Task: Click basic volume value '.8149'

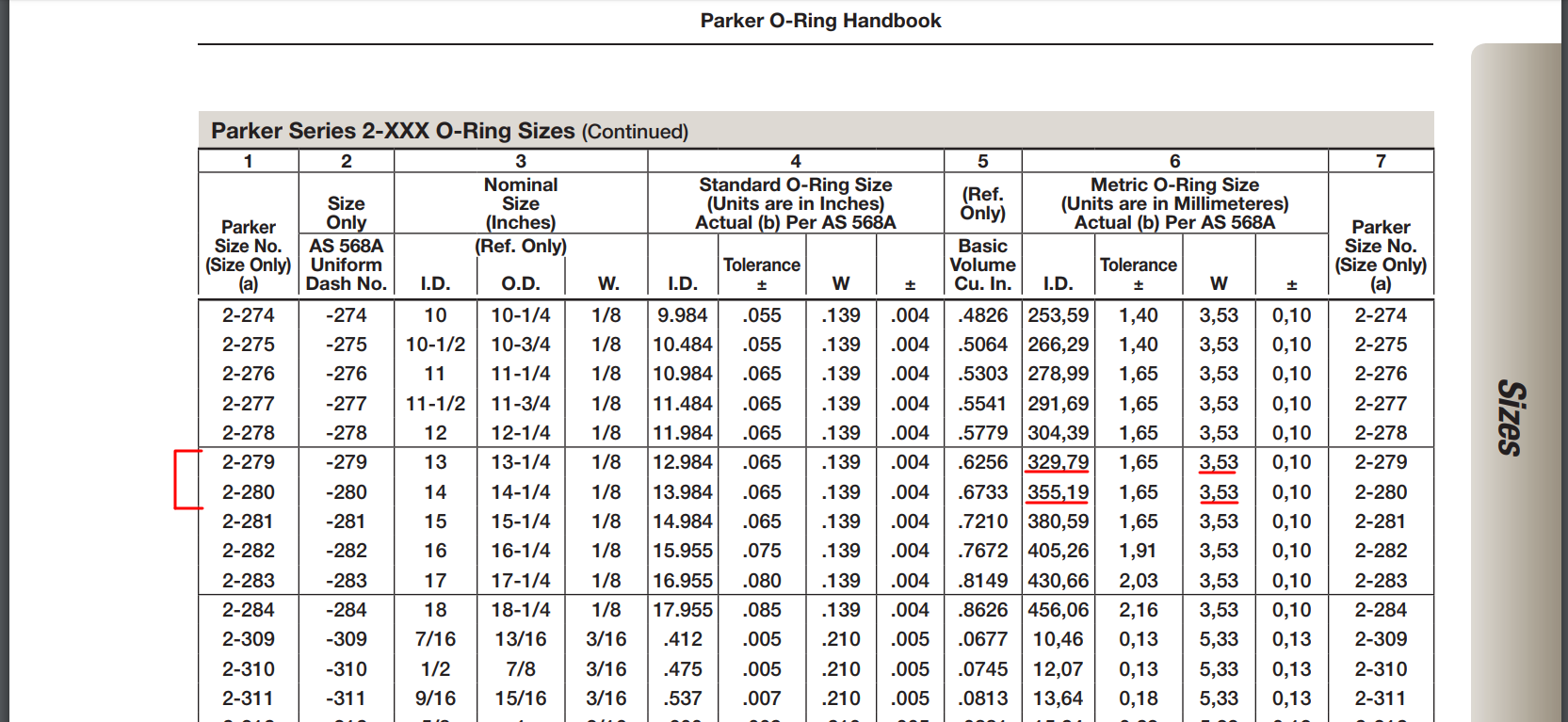Action: coord(982,581)
